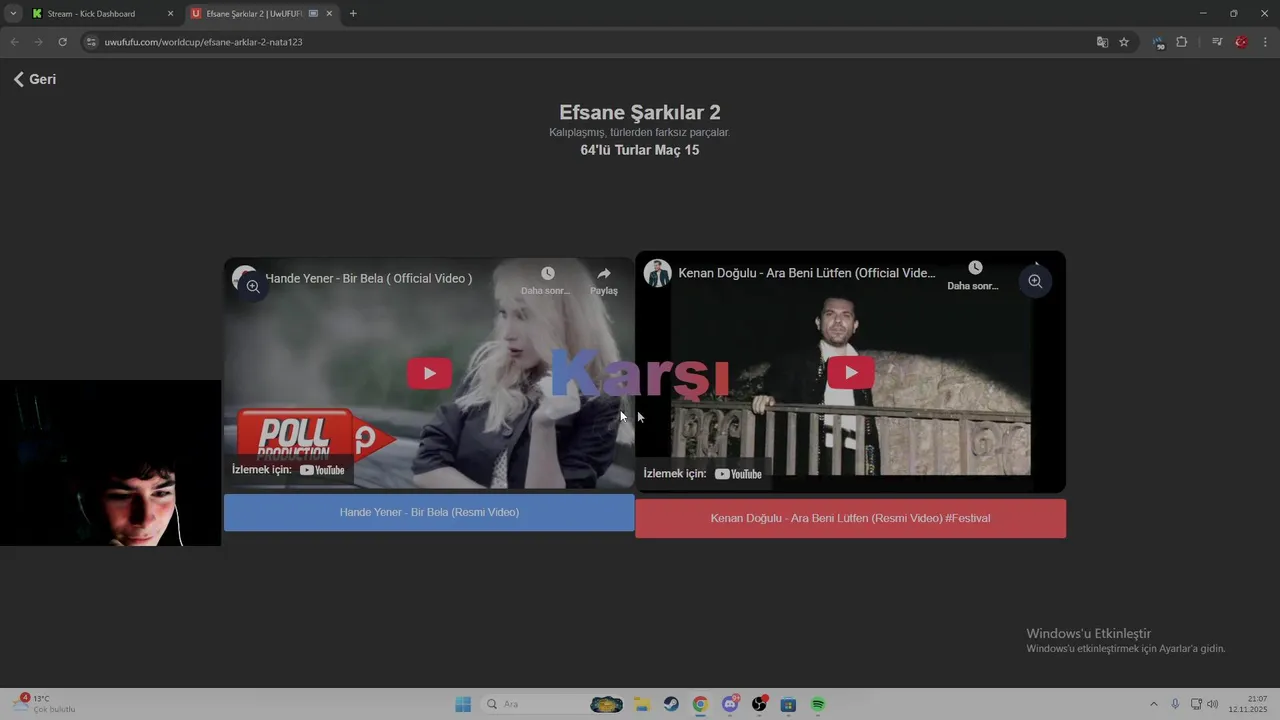Open the volume speaker tray icon
1280x720 pixels.
click(1213, 704)
